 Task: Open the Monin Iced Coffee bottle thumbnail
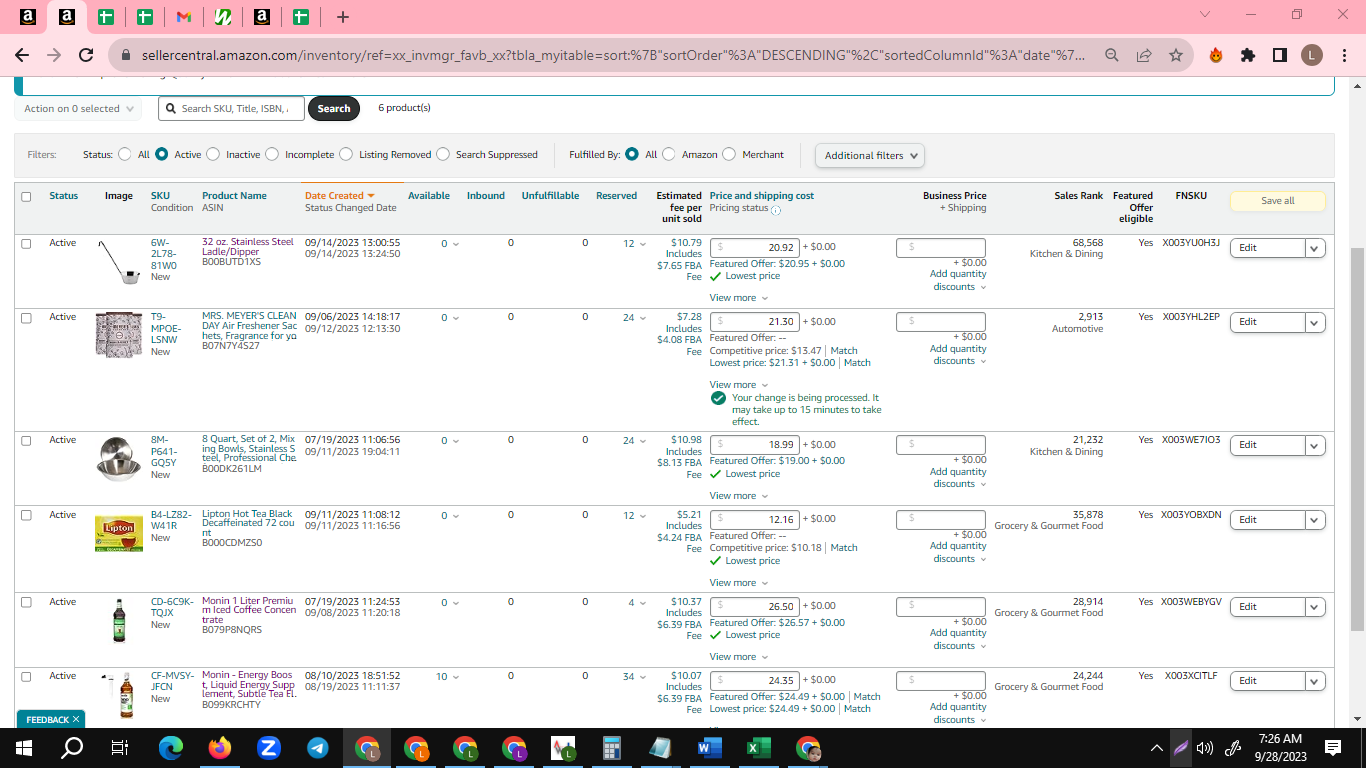119,620
